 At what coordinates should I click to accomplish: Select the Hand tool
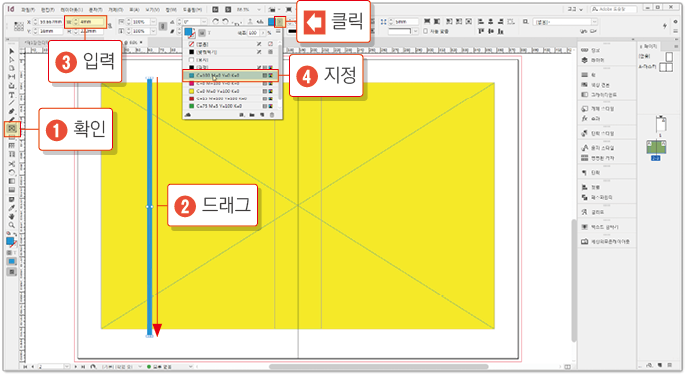tap(12, 216)
